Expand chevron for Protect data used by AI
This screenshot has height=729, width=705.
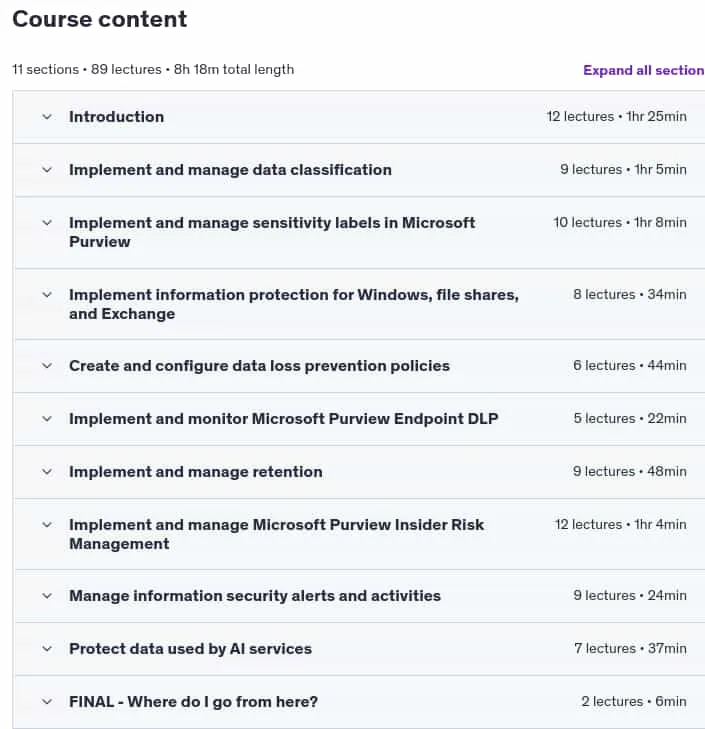47,649
